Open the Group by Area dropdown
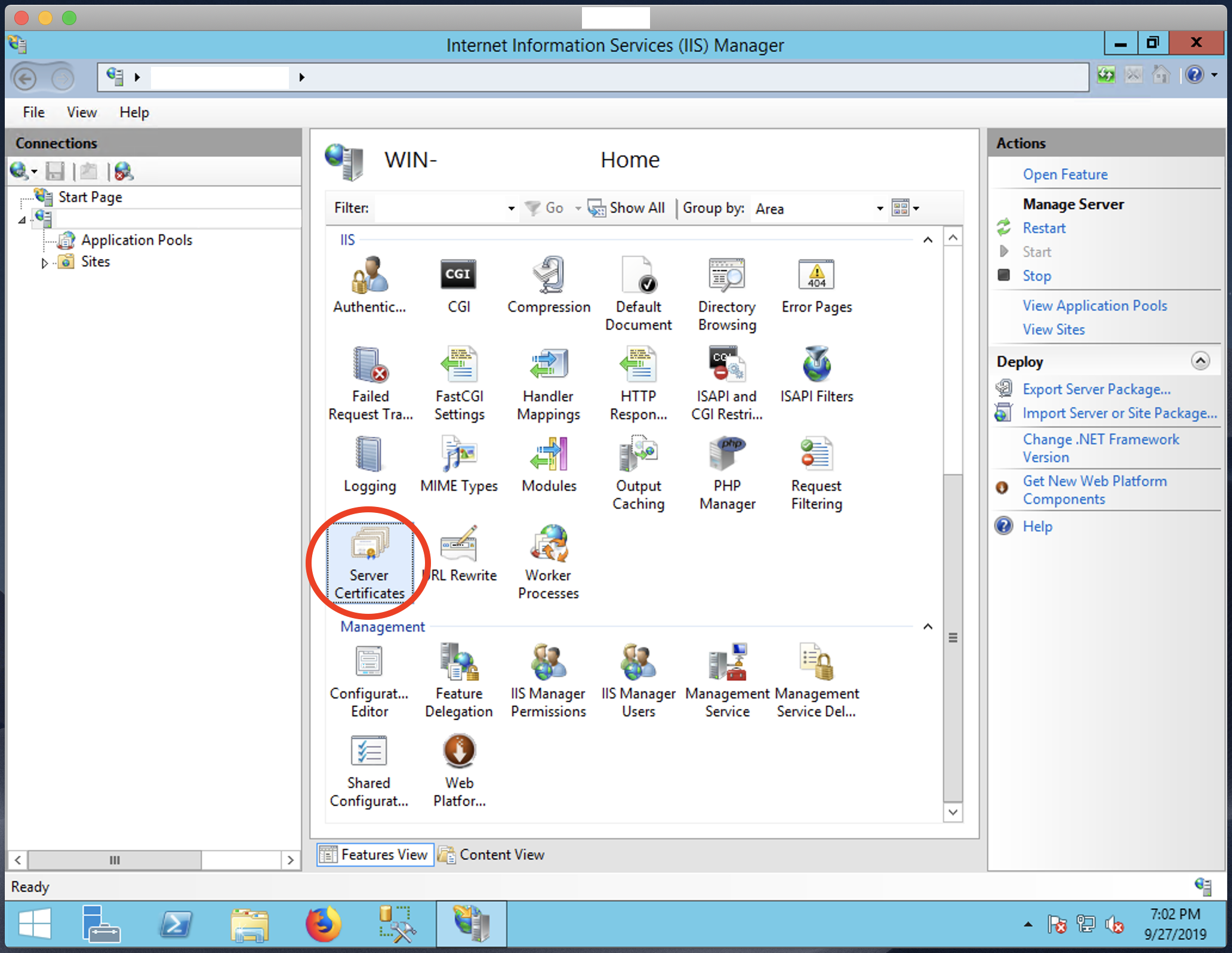Viewport: 1232px width, 953px height. [879, 208]
